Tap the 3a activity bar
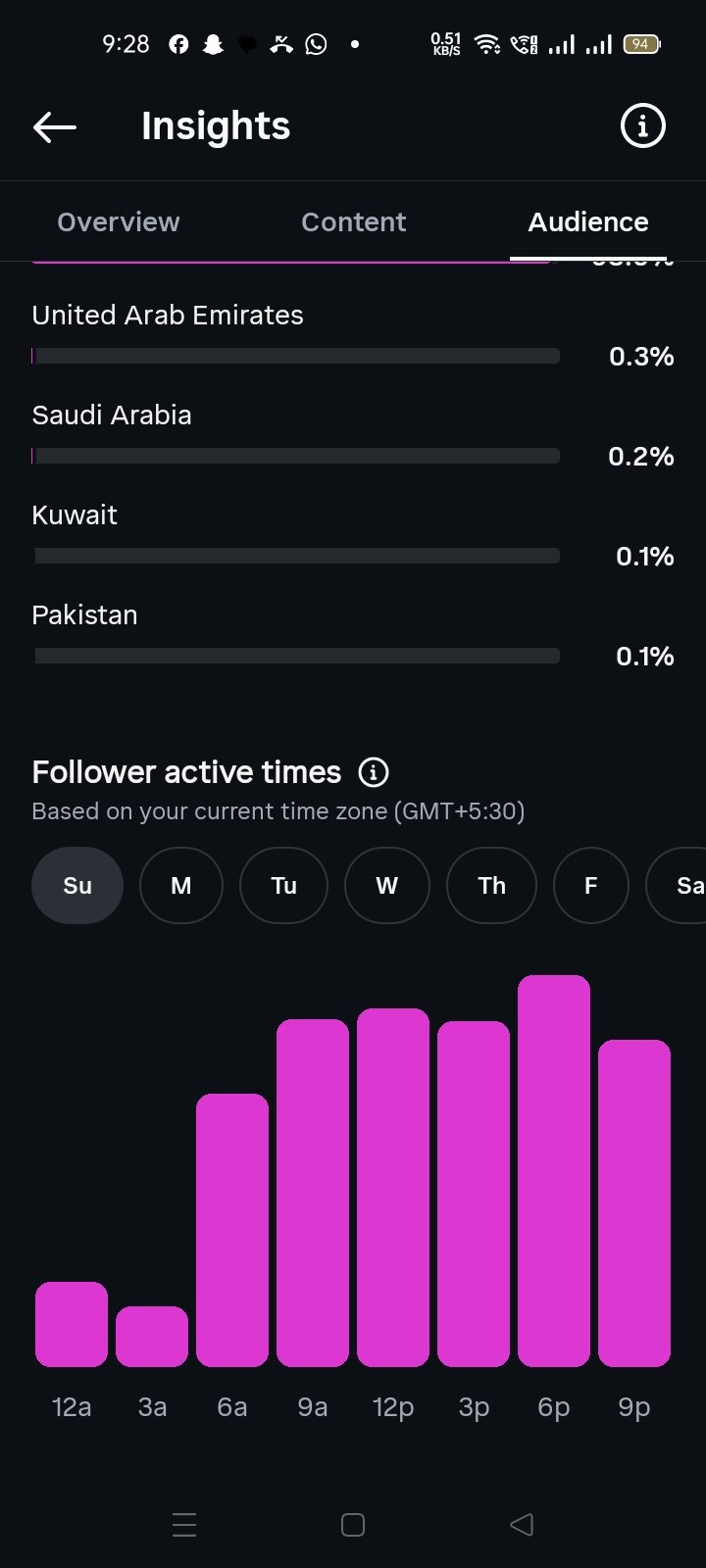Image resolution: width=706 pixels, height=1568 pixels. 152,1337
